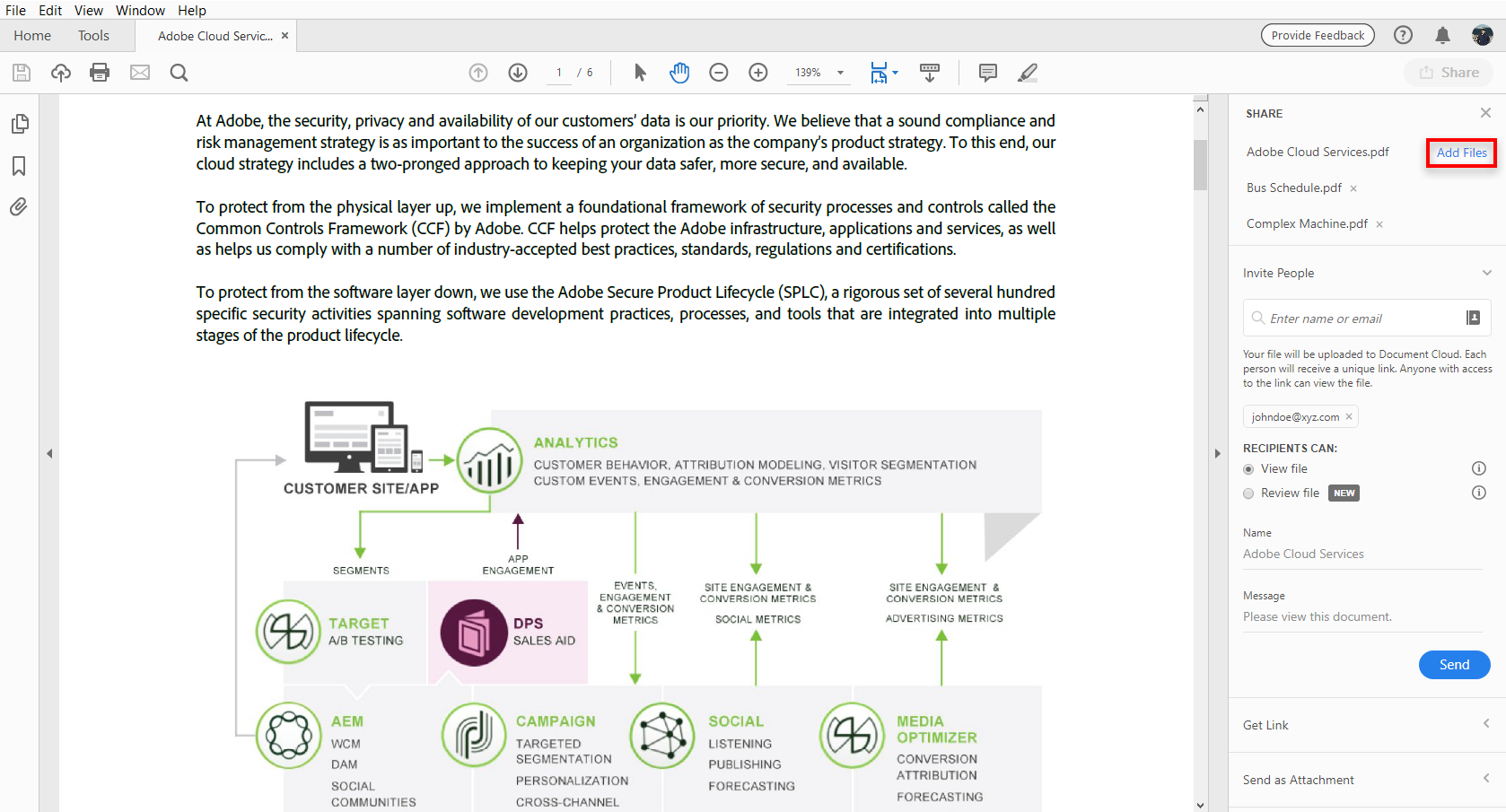Remove Bus Schedule.pdf from share list

tap(1353, 188)
